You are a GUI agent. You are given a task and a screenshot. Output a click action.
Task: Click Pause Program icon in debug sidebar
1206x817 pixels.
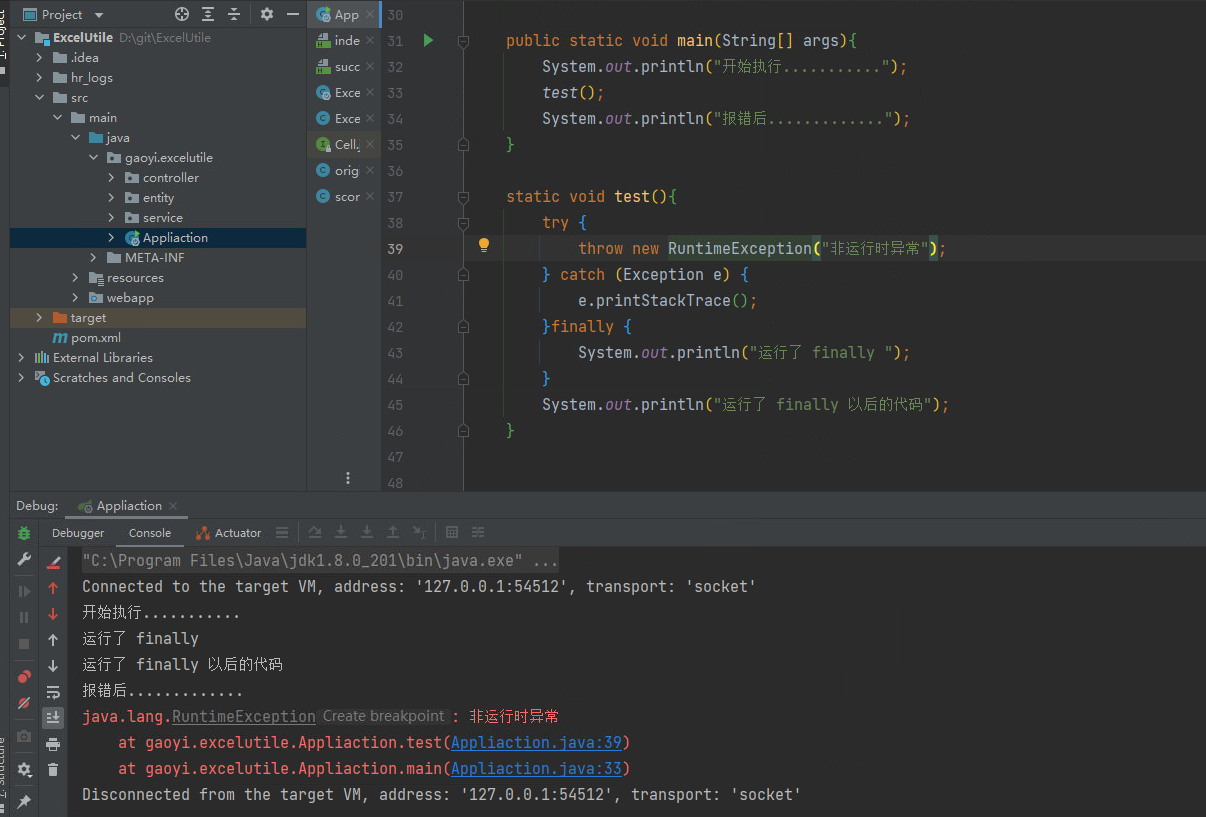pyautogui.click(x=24, y=617)
